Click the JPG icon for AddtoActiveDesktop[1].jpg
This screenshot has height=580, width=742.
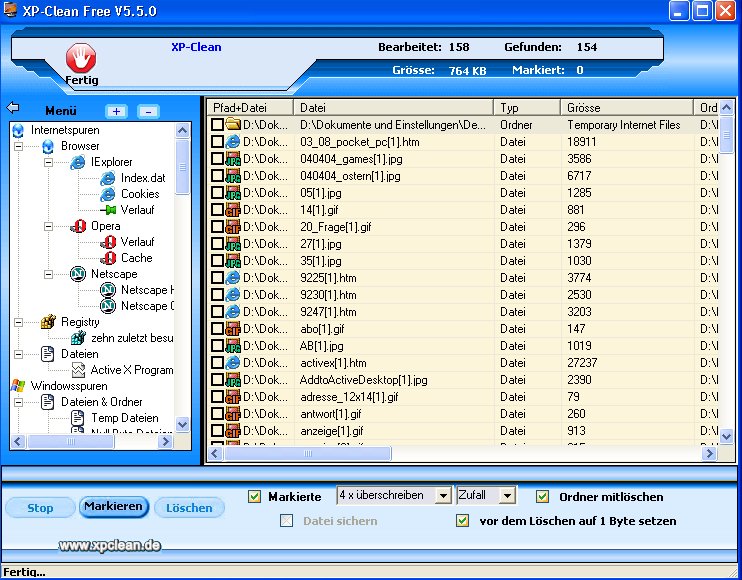[233, 380]
